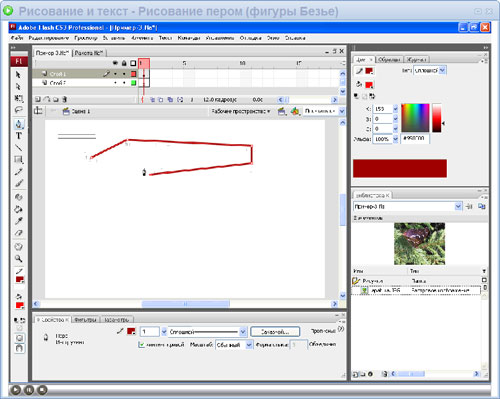Select the Pencil tool
This screenshot has height=399, width=500.
[19, 172]
